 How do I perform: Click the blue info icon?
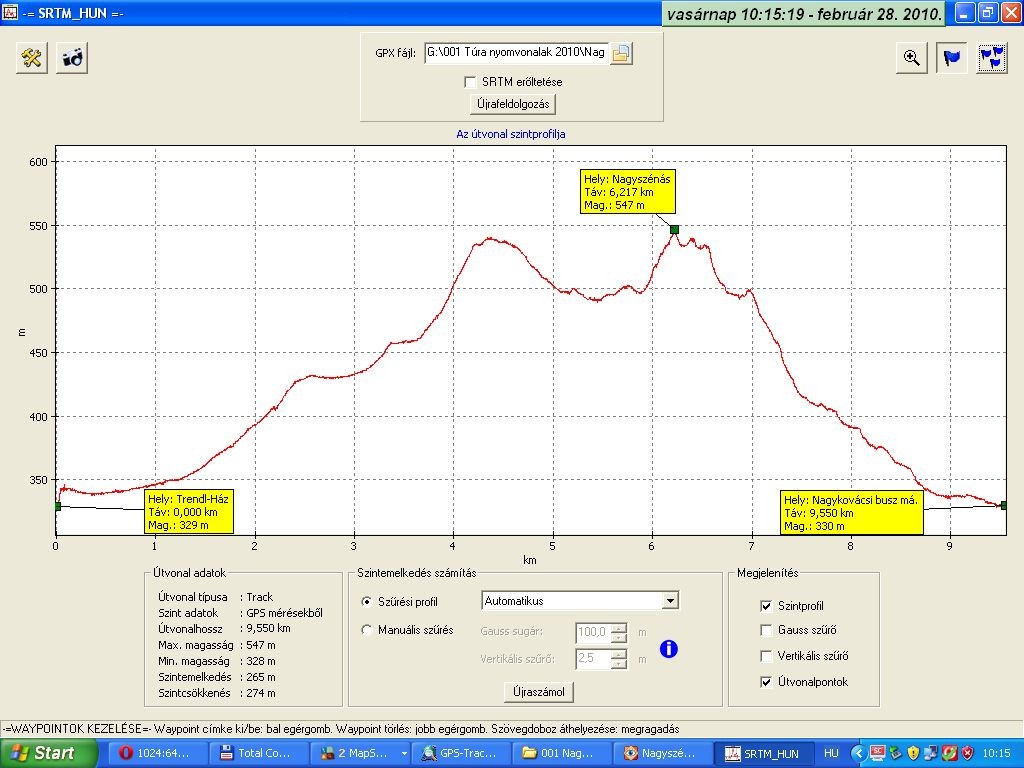(669, 649)
